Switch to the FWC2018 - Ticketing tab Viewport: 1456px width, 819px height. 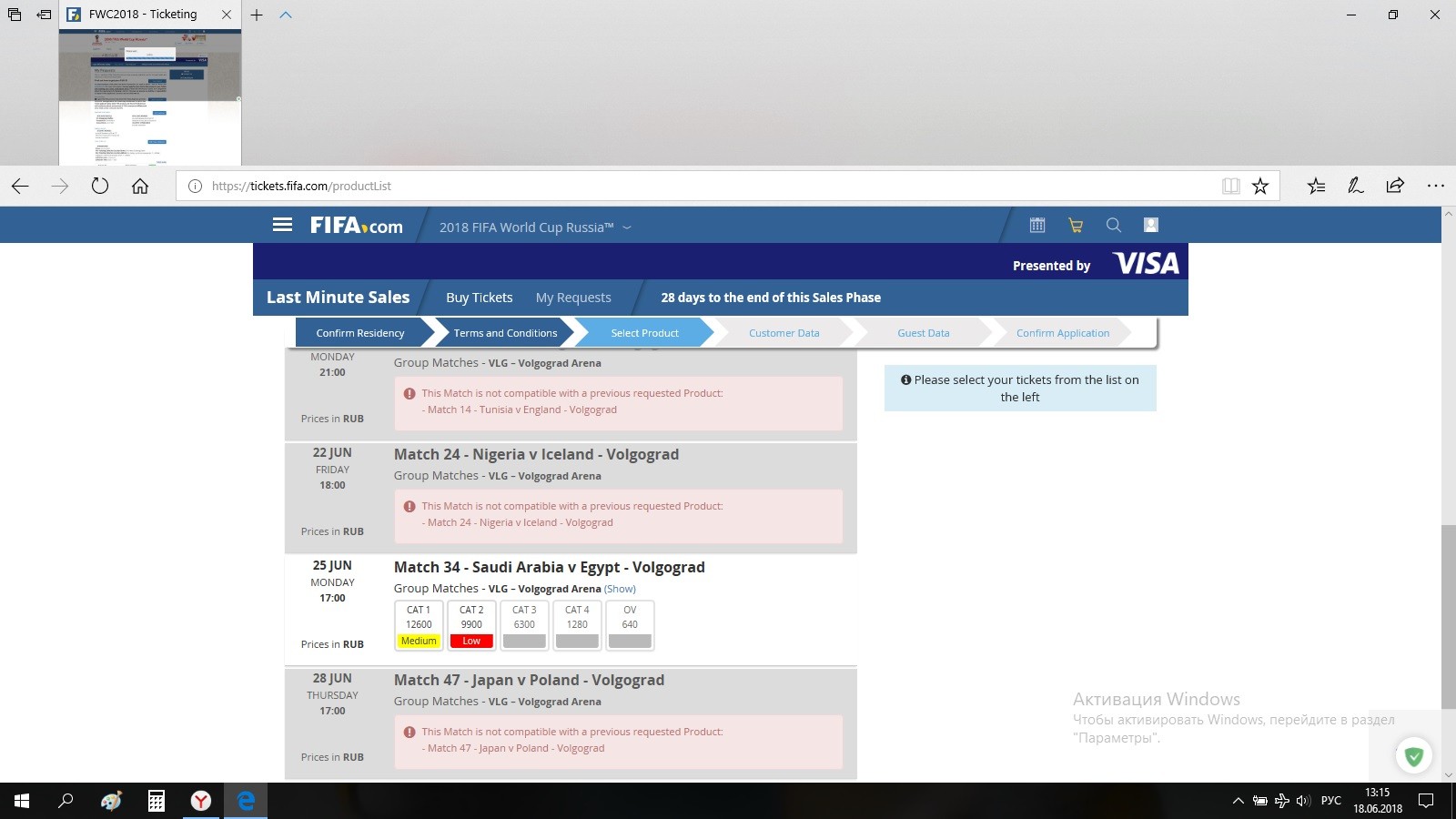click(142, 15)
